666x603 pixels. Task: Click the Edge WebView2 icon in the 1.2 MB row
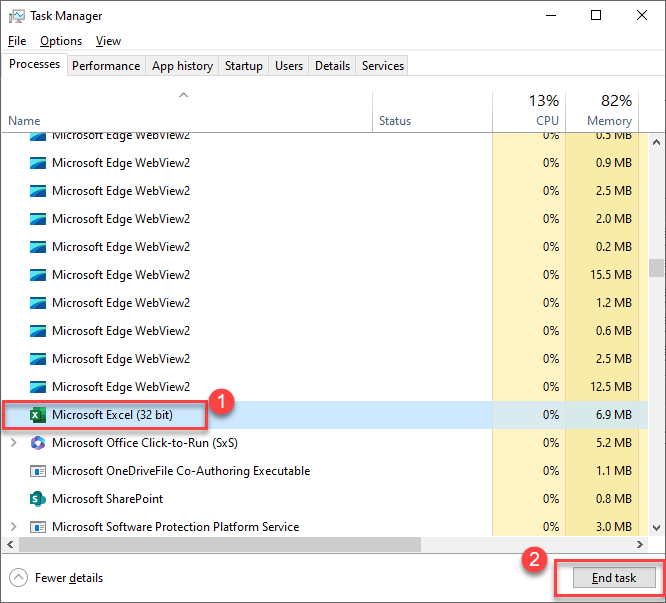38,303
